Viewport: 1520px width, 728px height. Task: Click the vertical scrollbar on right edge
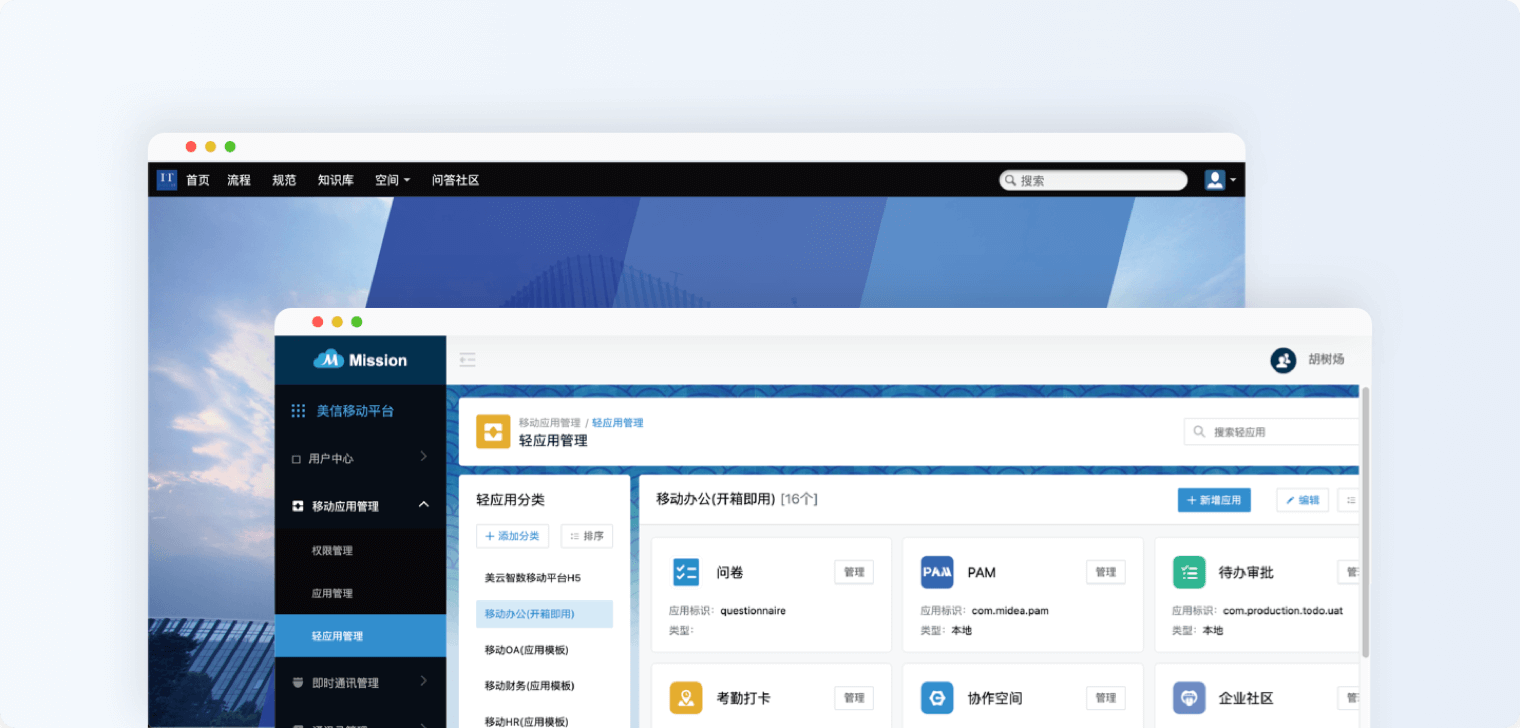point(1365,520)
